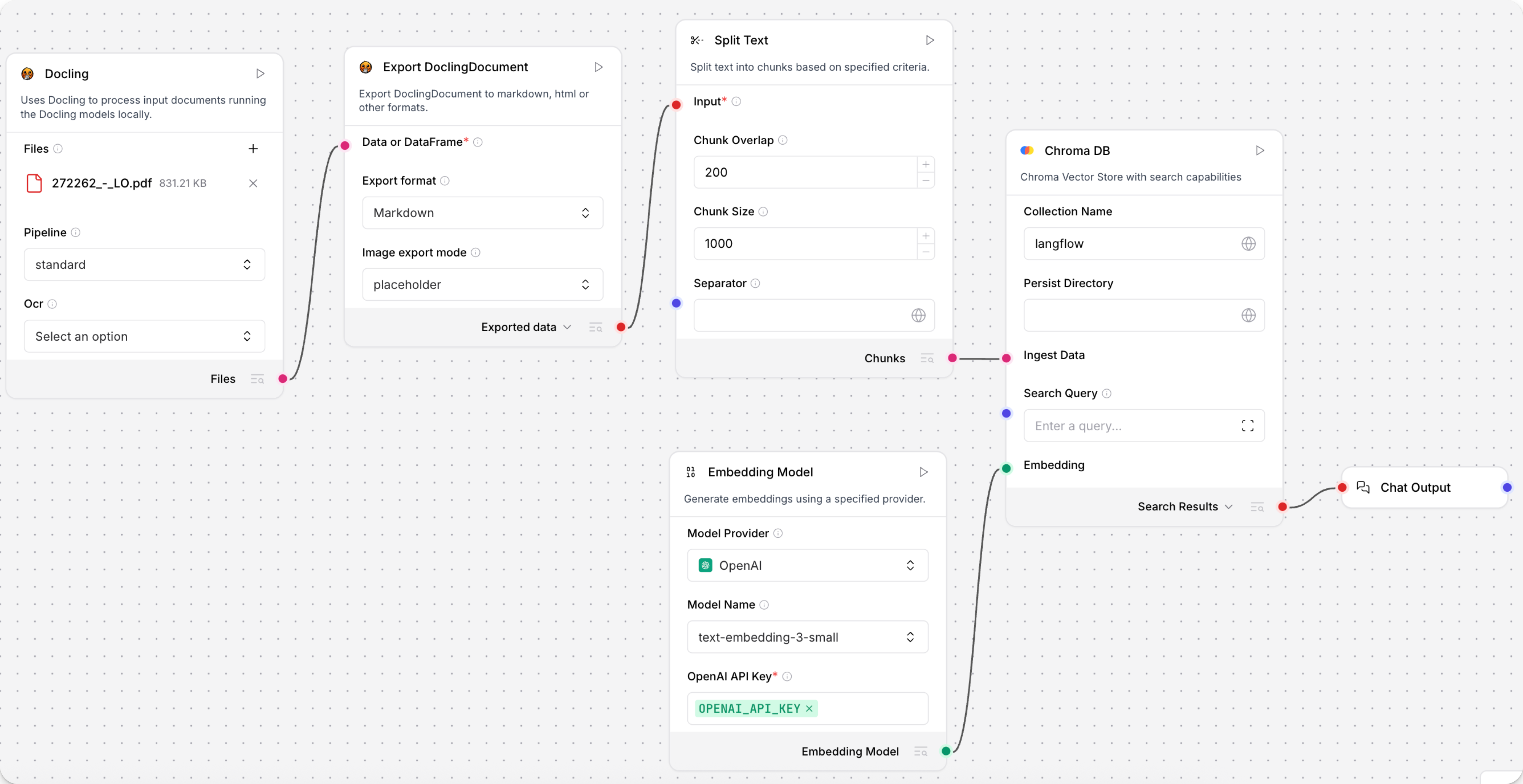Click the globe icon in Collection Name
The image size is (1523, 784).
[x=1247, y=244]
